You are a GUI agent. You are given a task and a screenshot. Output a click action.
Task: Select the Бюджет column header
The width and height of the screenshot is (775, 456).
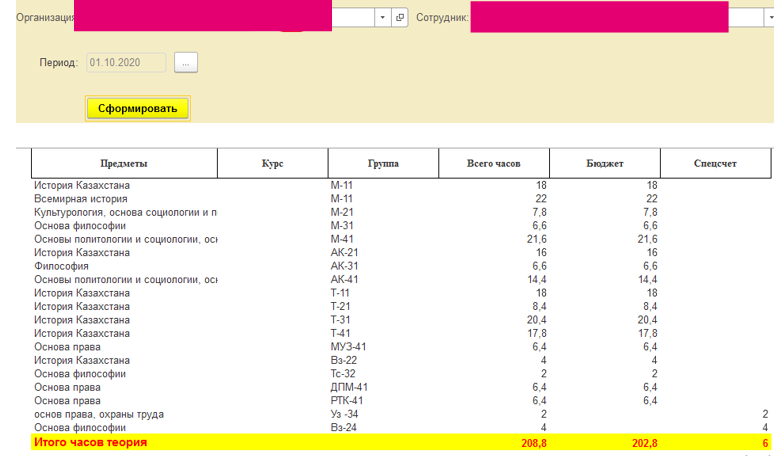click(604, 163)
